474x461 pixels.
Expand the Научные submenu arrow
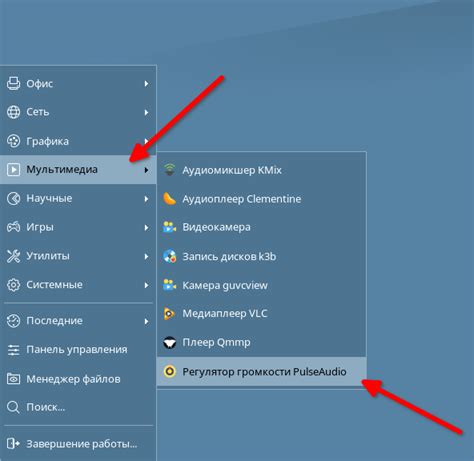pyautogui.click(x=146, y=199)
